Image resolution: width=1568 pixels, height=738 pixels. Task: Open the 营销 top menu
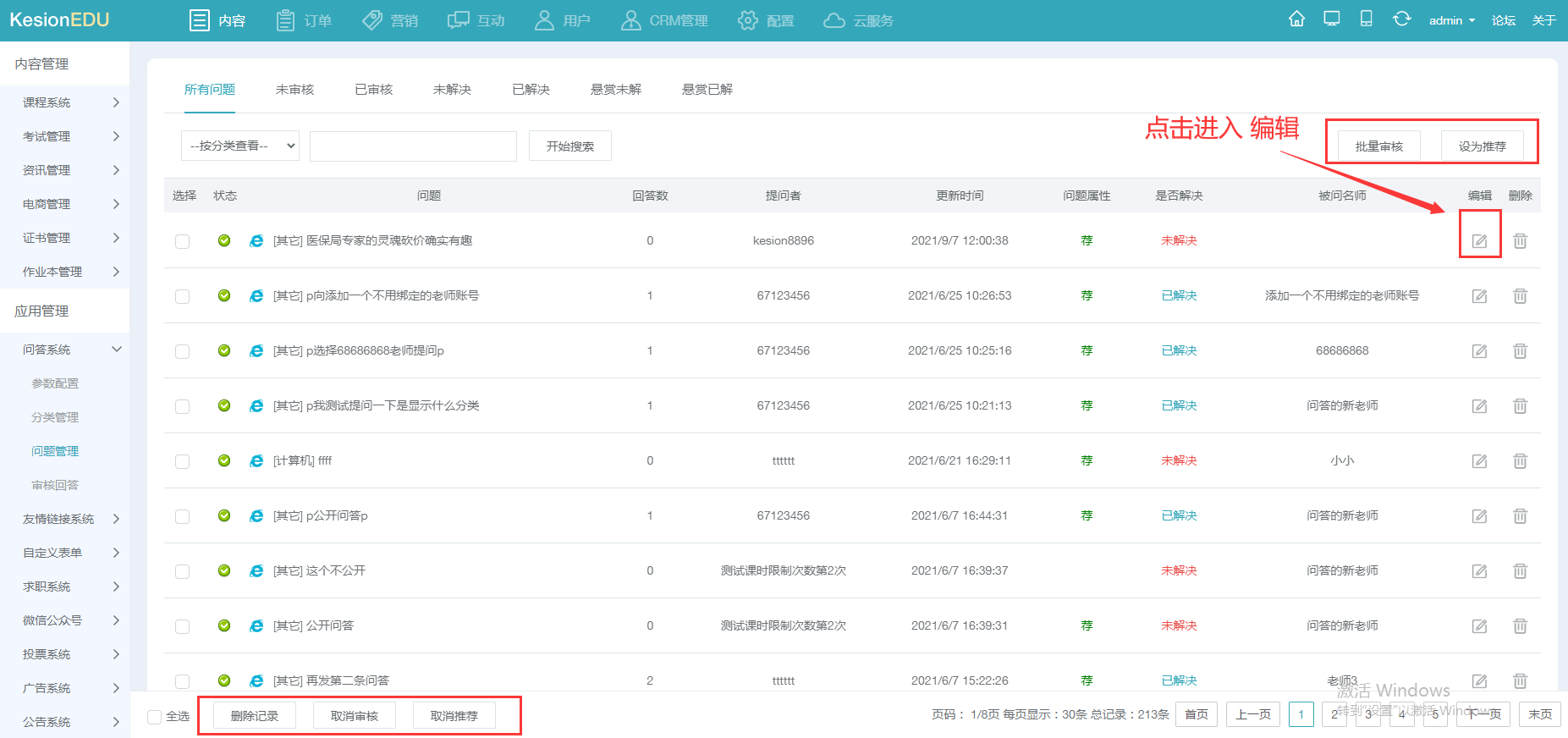pyautogui.click(x=391, y=20)
